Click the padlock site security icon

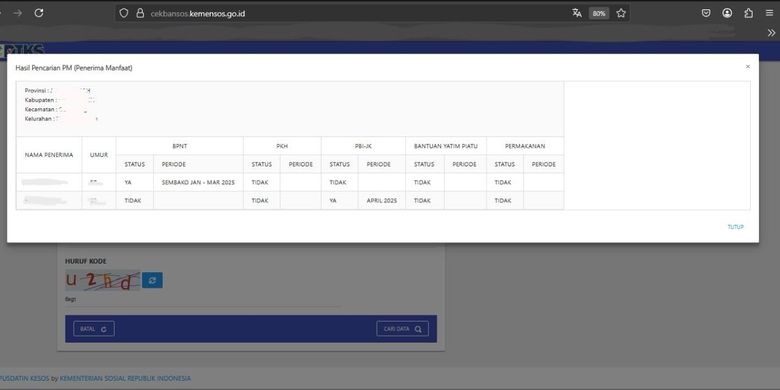pos(140,13)
